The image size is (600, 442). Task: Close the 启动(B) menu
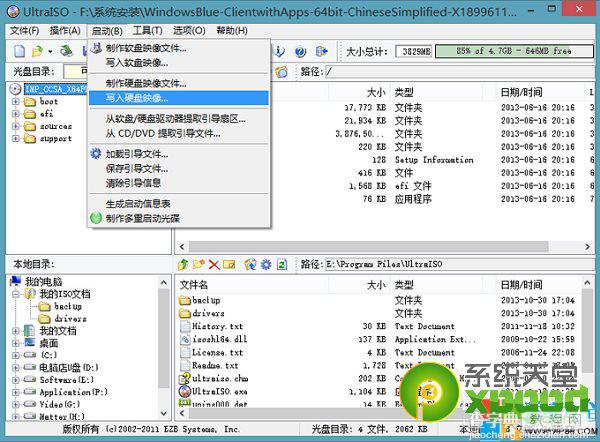click(107, 31)
